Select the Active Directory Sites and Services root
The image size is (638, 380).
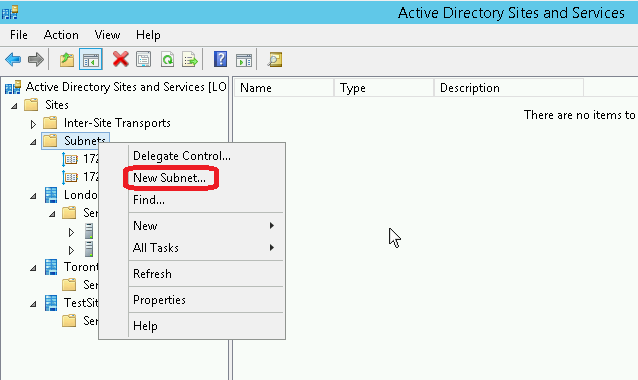pyautogui.click(x=126, y=87)
